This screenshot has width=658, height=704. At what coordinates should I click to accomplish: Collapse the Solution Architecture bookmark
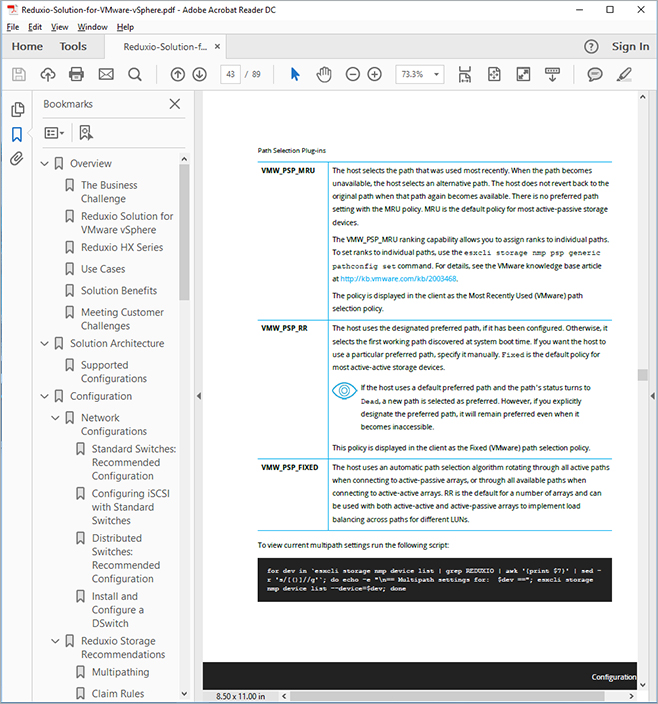click(44, 343)
